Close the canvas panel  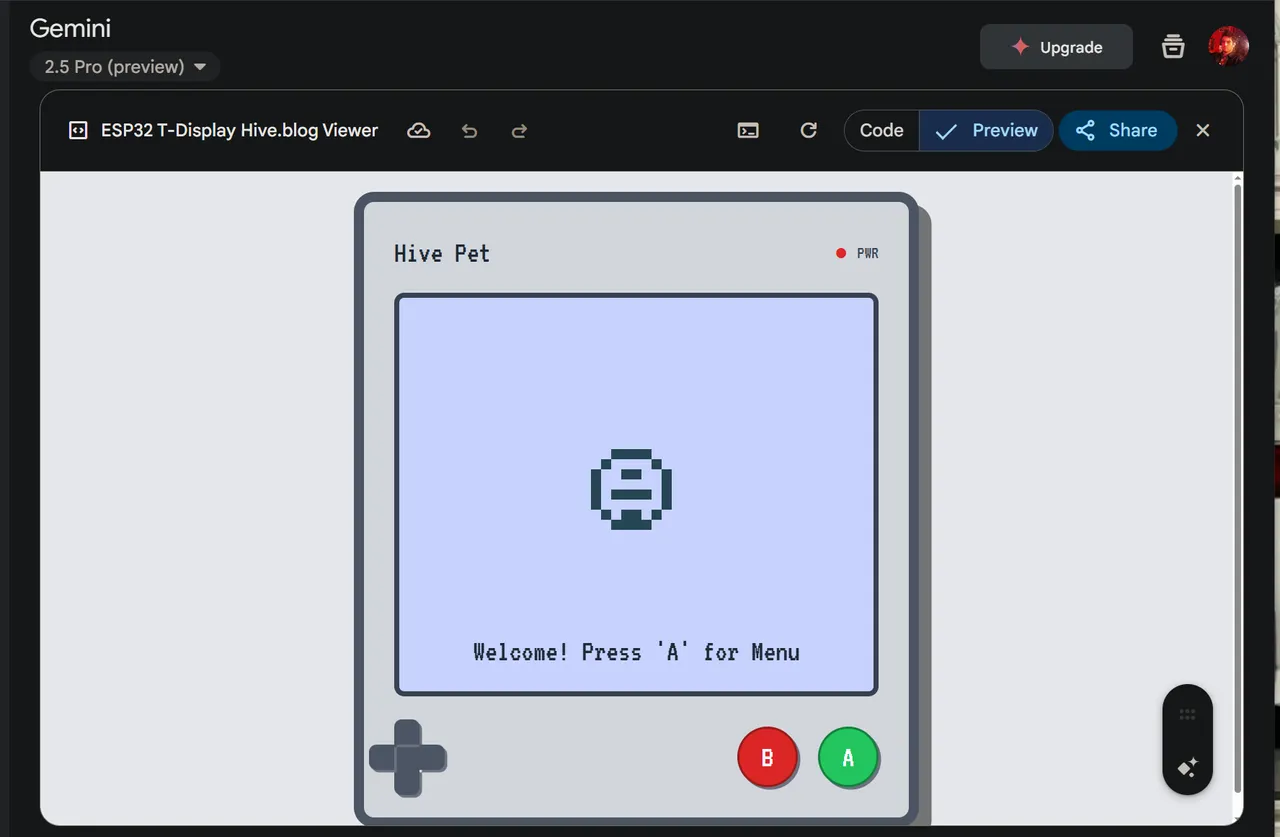point(1203,131)
